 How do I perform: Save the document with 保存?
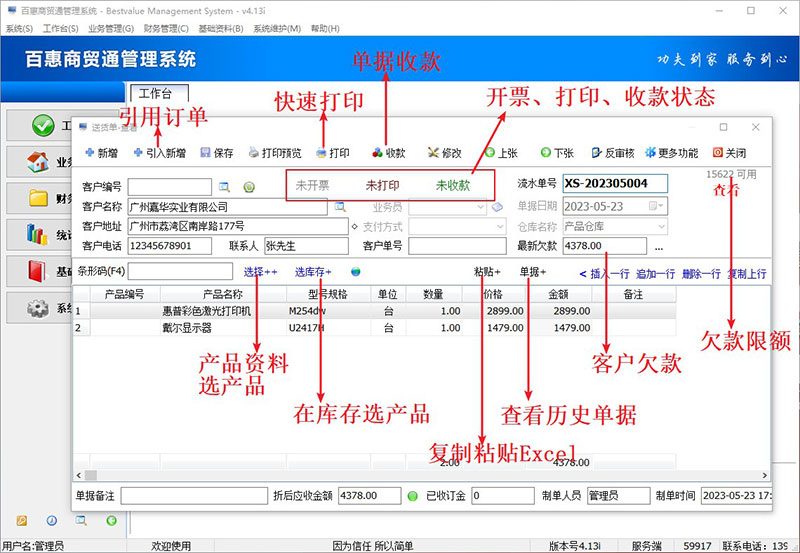(x=217, y=153)
